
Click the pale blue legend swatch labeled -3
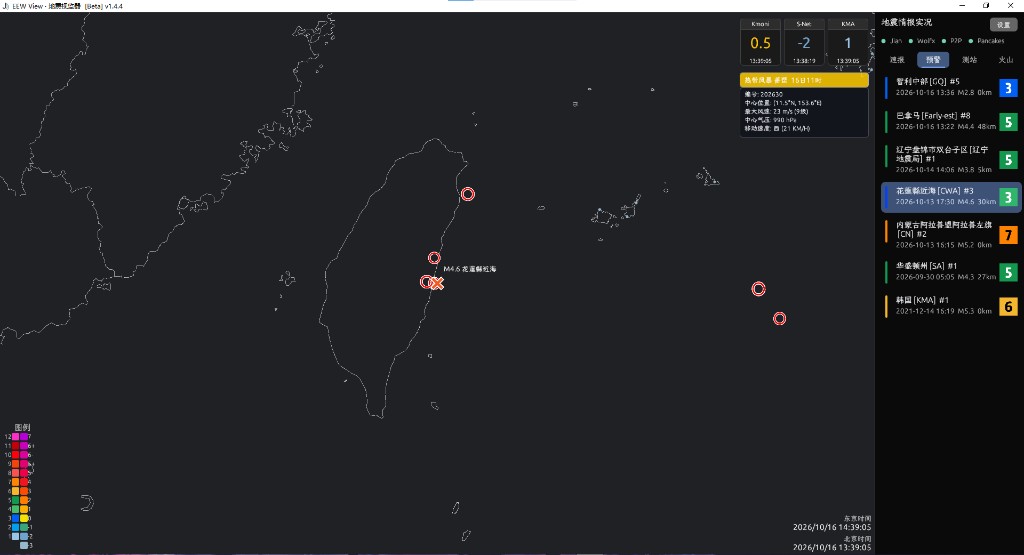tap(24, 545)
